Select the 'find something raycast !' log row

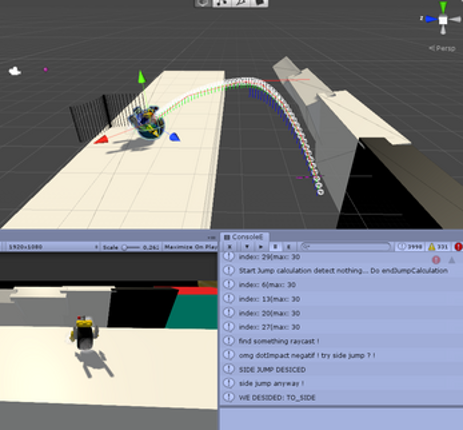pos(341,341)
